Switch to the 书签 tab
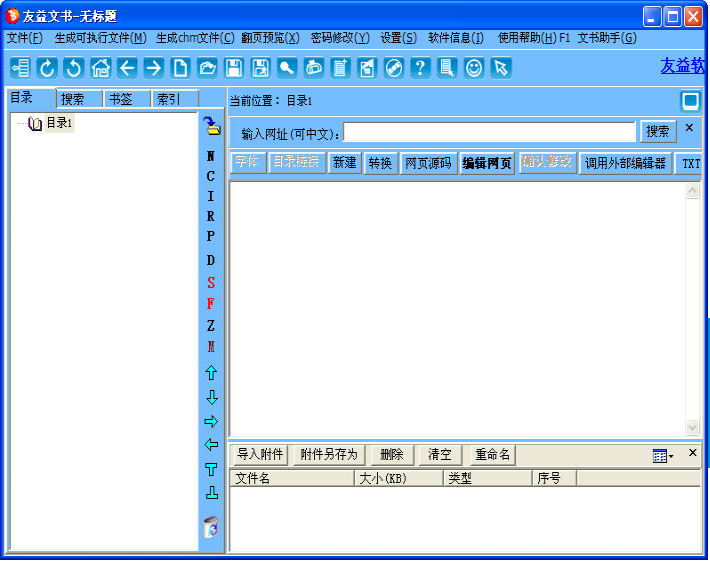This screenshot has width=710, height=561. [121, 99]
